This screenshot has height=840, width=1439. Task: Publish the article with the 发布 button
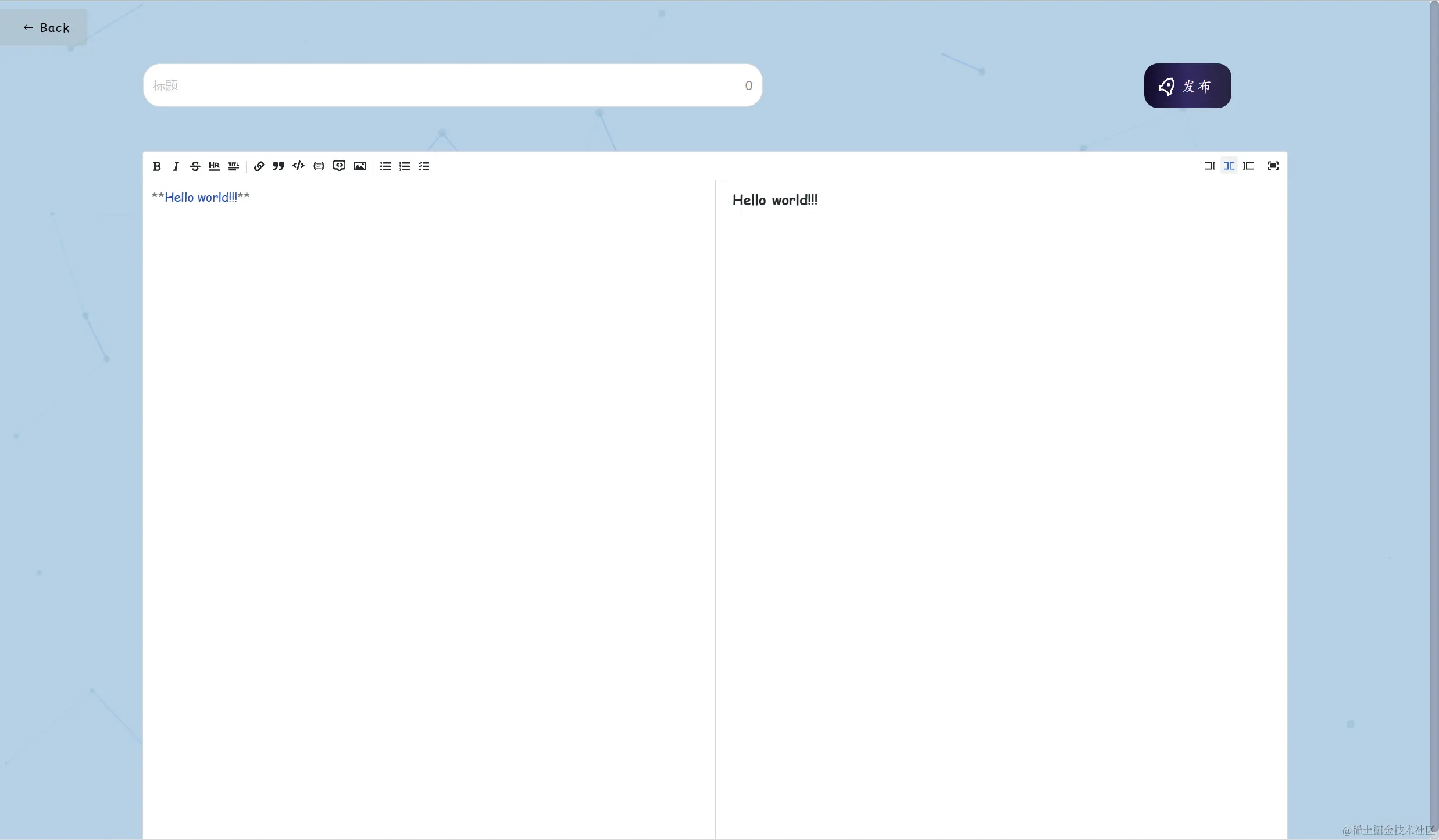(1188, 86)
